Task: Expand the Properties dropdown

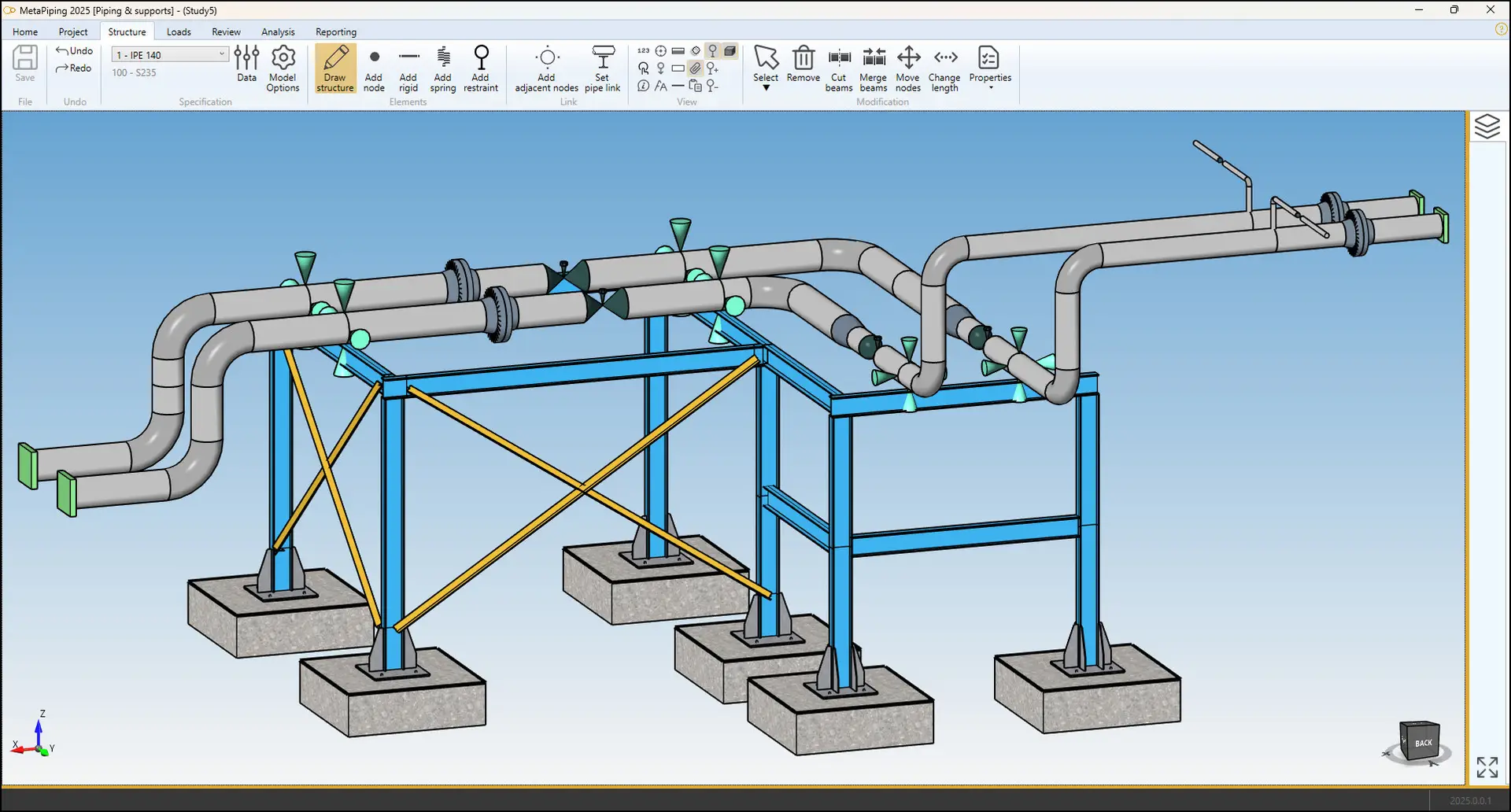Action: [x=990, y=88]
